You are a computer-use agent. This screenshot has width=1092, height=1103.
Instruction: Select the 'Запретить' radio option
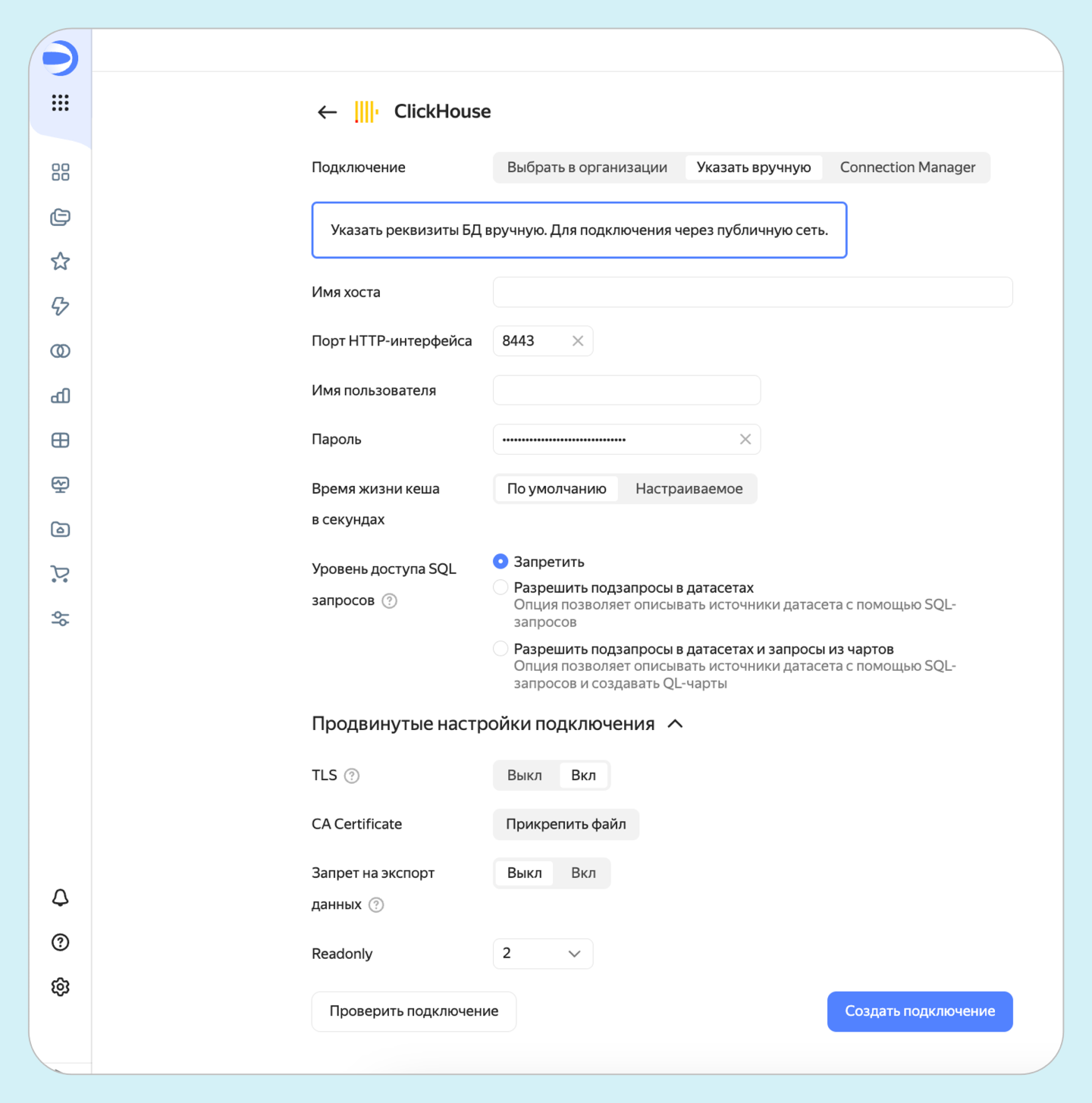pyautogui.click(x=500, y=562)
